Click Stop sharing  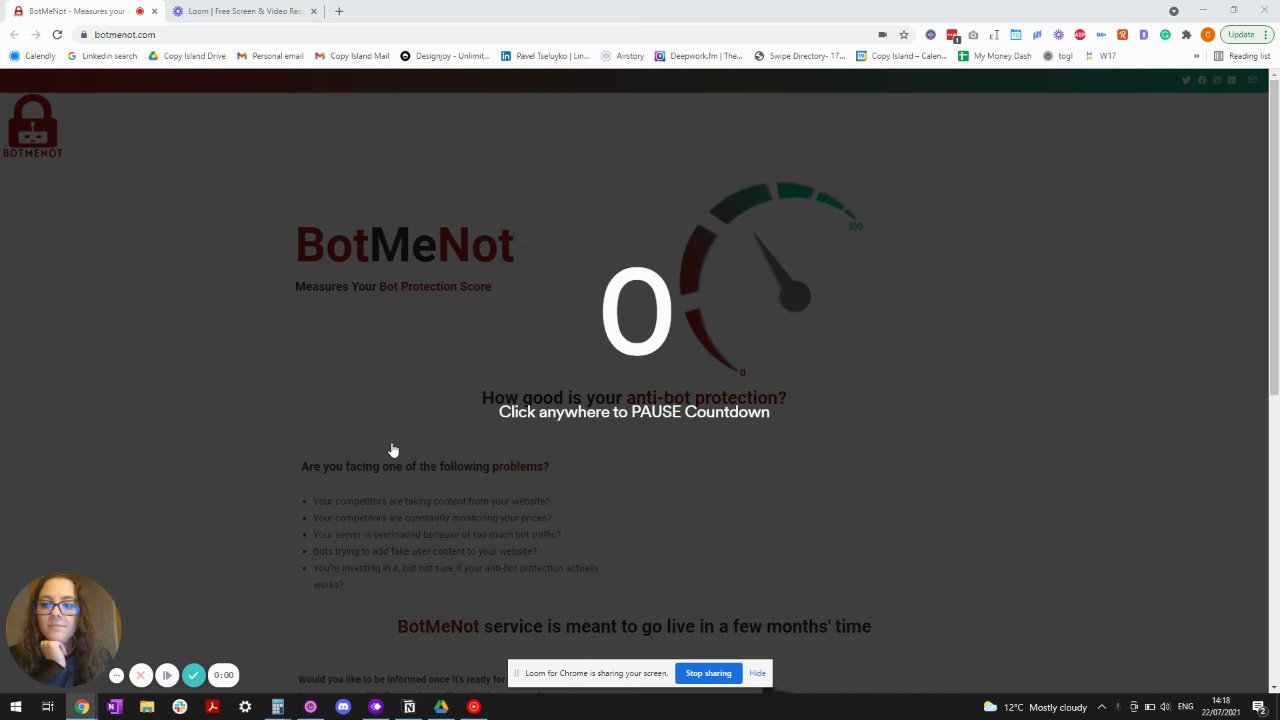(708, 673)
